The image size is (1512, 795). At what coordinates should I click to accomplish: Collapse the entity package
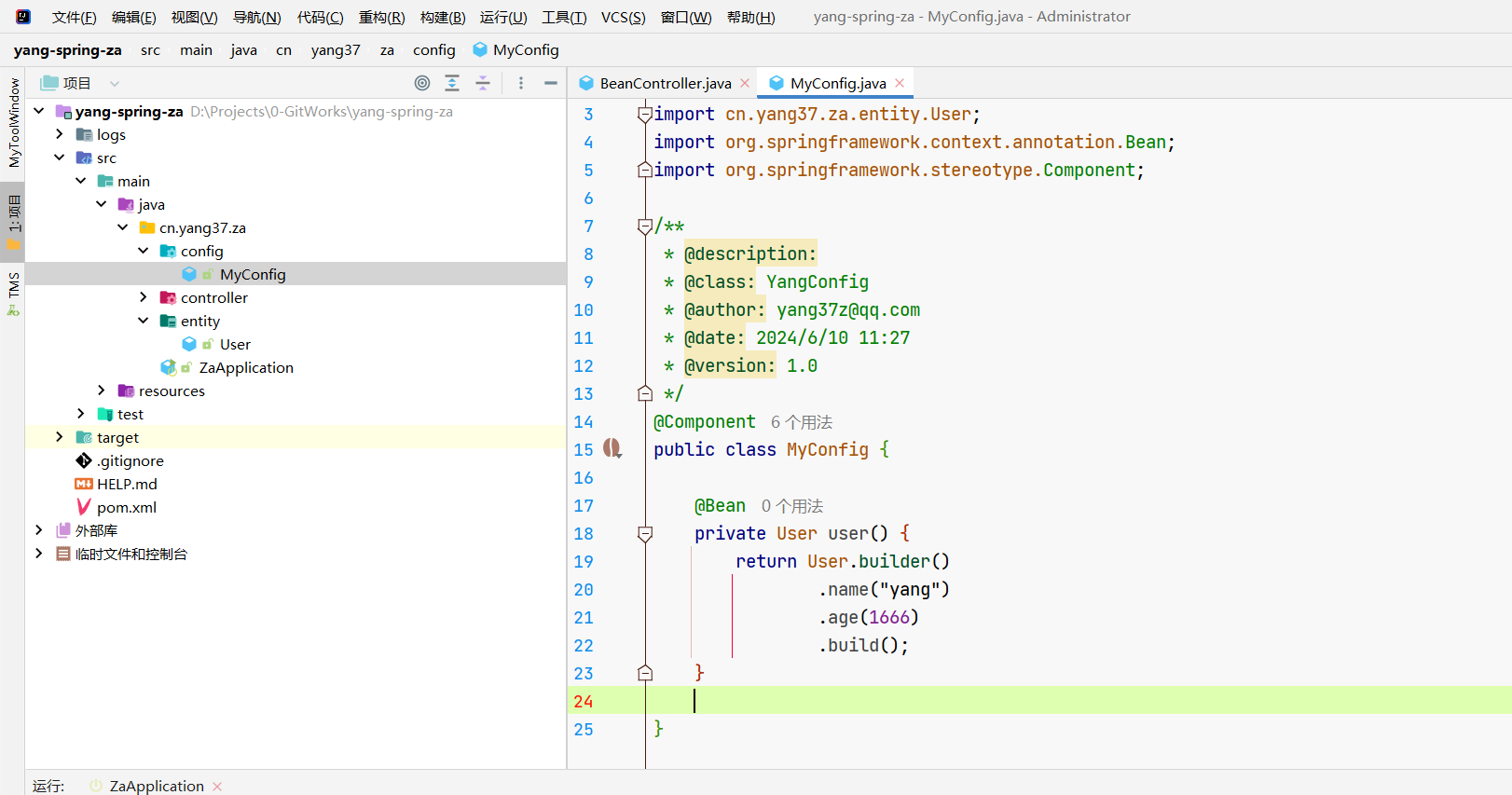tap(143, 321)
